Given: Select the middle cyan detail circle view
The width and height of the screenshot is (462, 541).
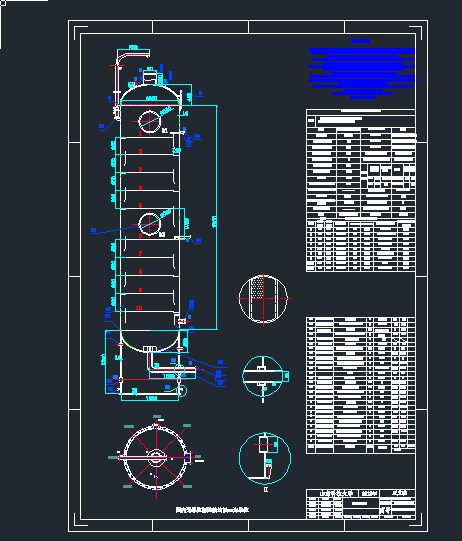Looking at the screenshot, I should coord(263,376).
